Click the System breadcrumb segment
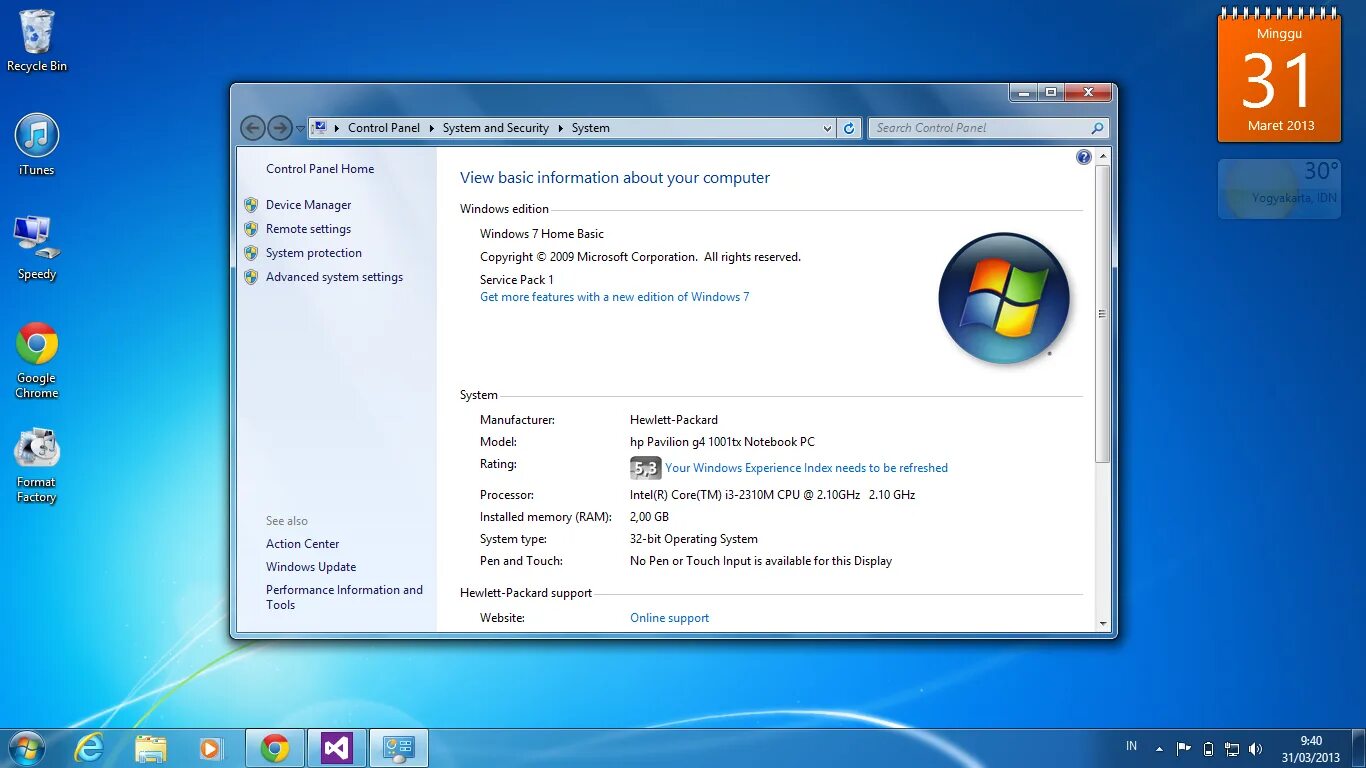 point(591,128)
